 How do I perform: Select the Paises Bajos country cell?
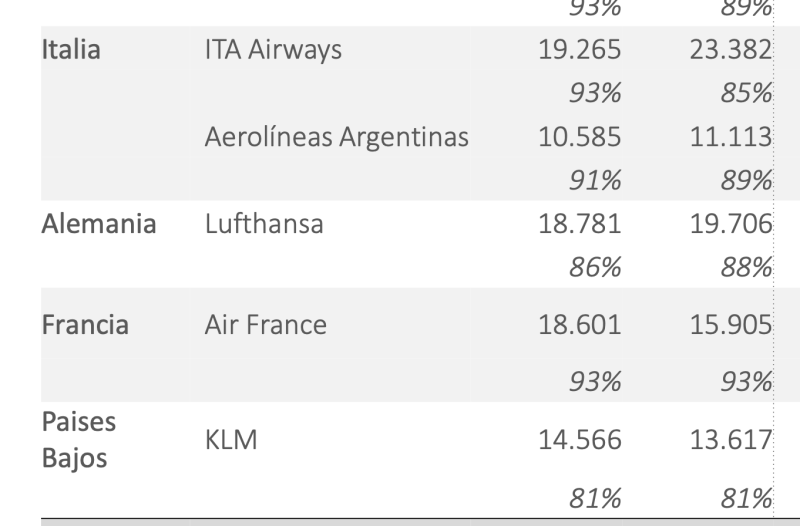click(79, 440)
